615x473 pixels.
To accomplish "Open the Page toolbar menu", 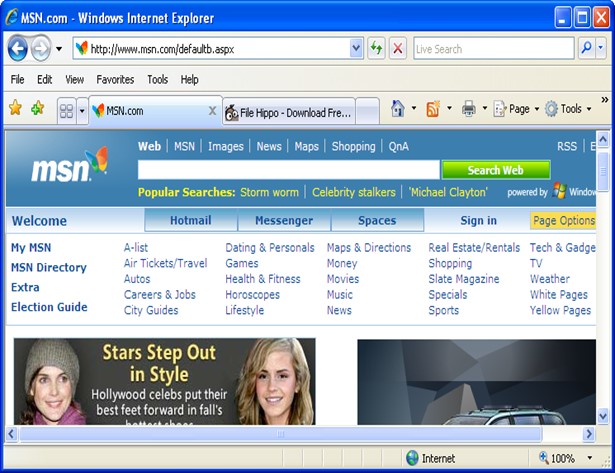I will click(516, 109).
